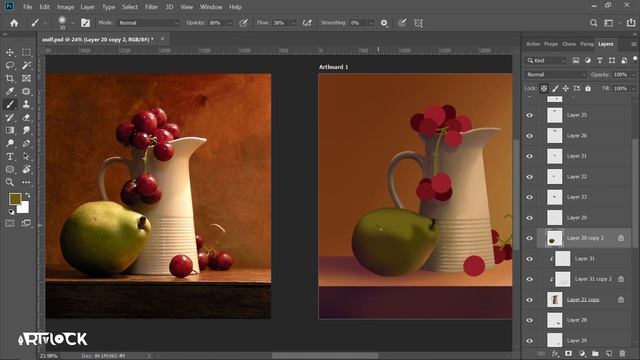Hide Layer 28 with its eye icon
640x360 pixels.
coord(529,320)
